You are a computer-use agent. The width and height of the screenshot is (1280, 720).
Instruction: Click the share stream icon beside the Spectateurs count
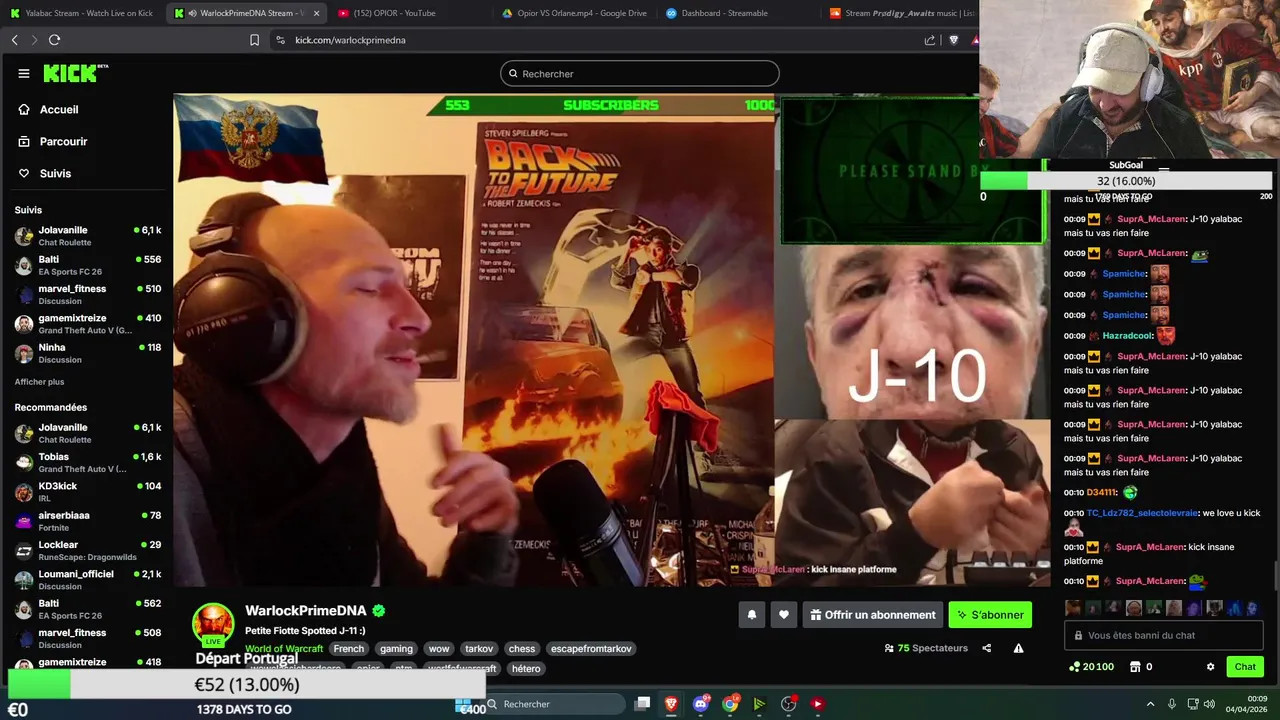coord(986,648)
